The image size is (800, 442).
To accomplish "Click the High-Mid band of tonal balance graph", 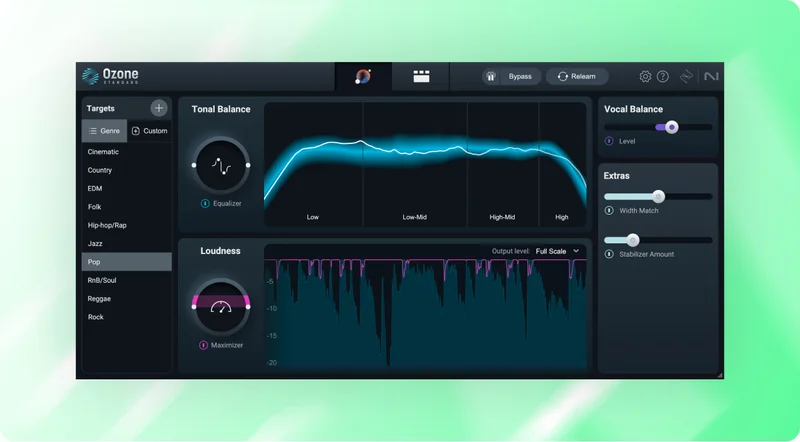I will [503, 164].
